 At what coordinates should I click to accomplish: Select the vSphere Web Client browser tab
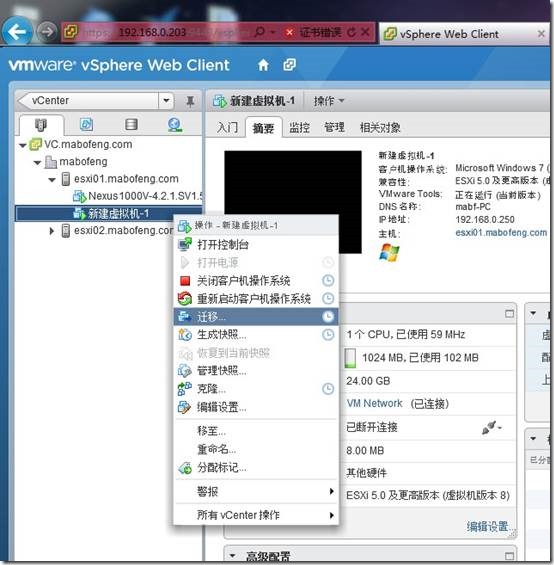pos(465,34)
